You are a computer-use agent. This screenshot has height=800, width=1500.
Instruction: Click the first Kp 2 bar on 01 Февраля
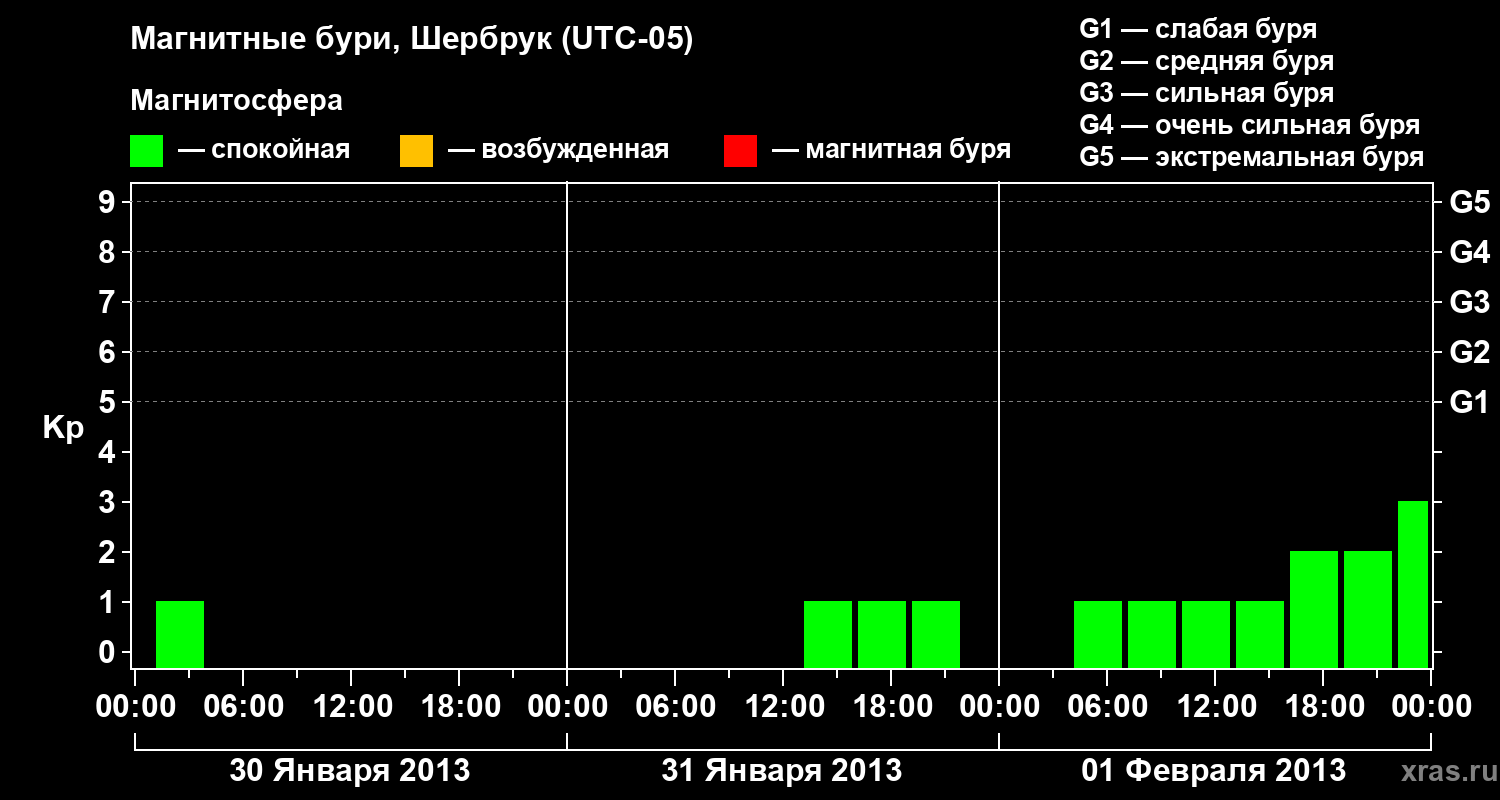(x=1314, y=609)
